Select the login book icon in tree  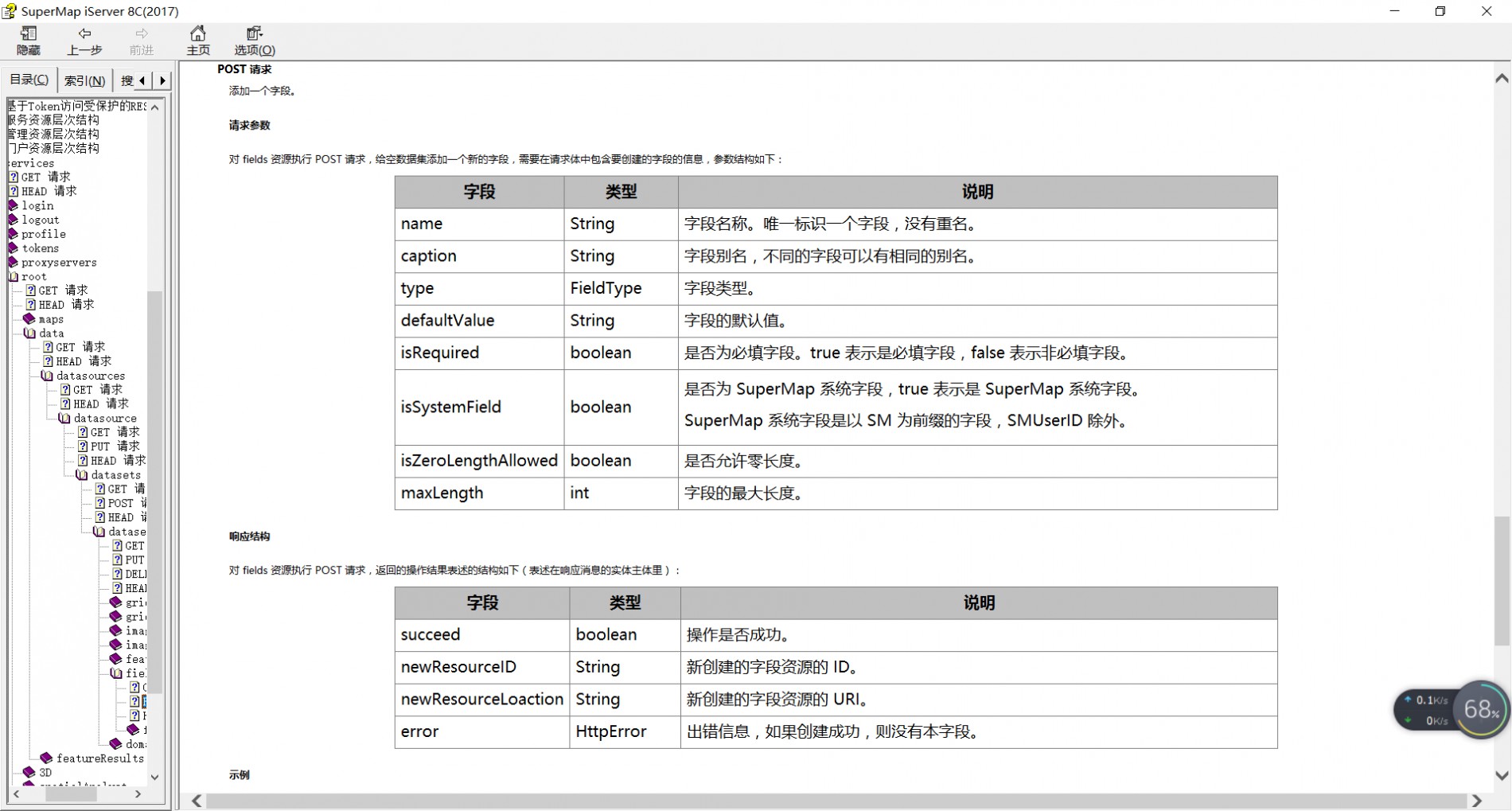tap(14, 205)
